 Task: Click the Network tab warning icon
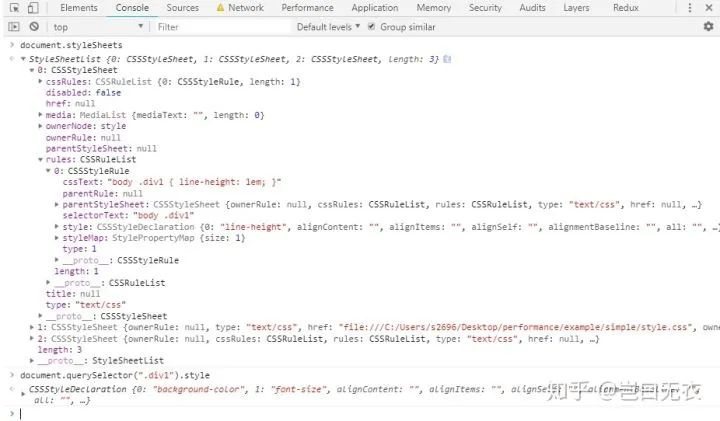[220, 8]
